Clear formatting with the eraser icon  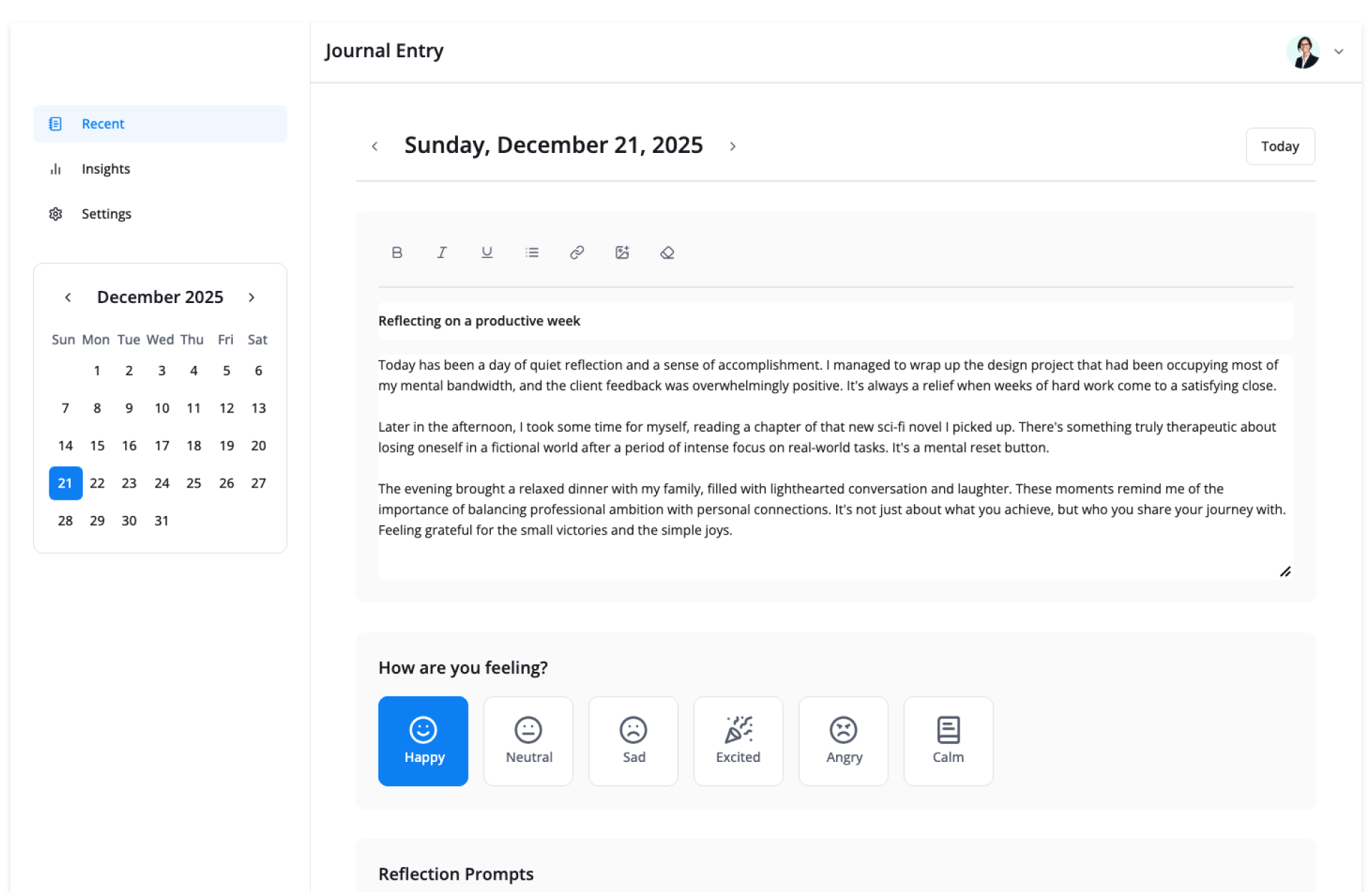point(667,252)
